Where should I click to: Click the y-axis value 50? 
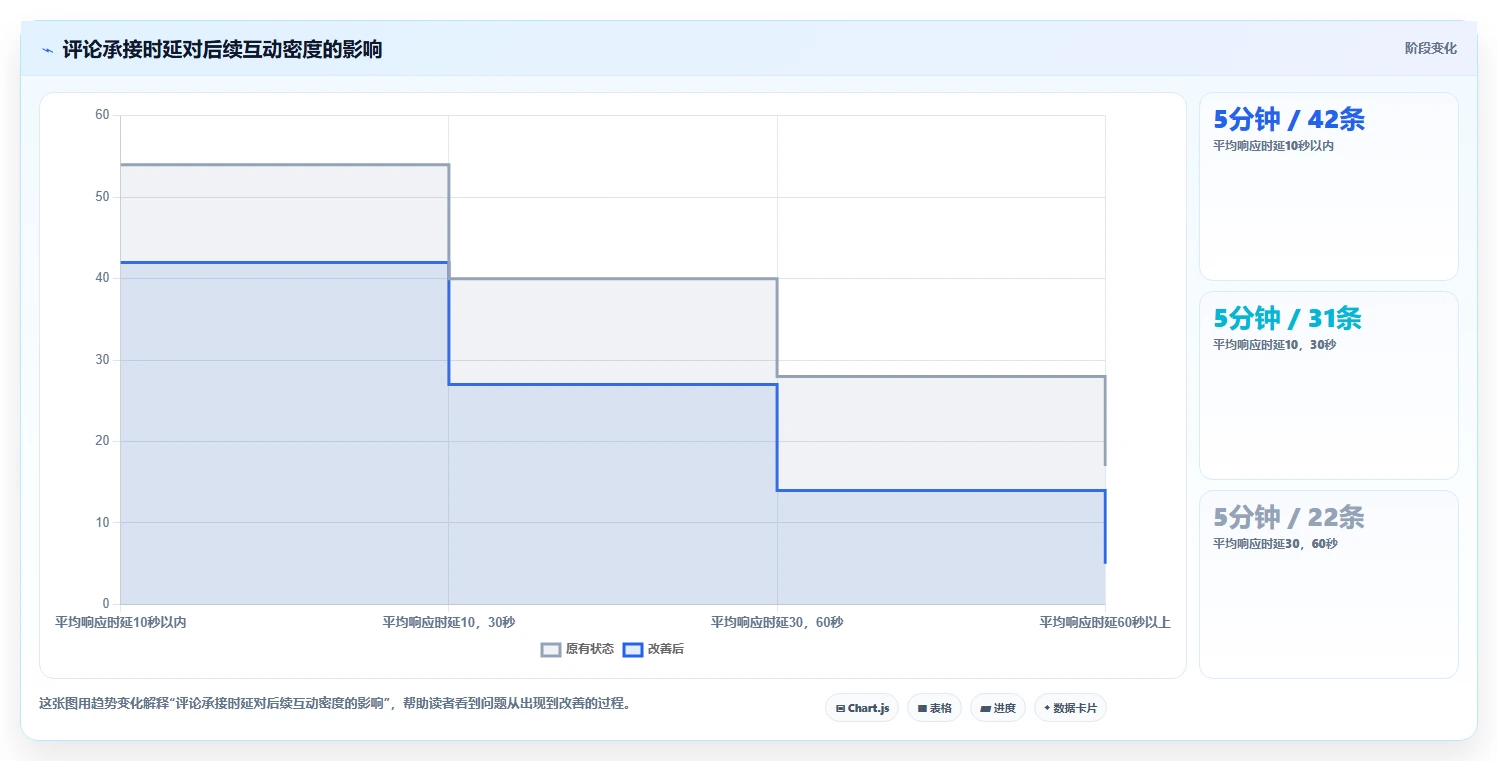(102, 197)
